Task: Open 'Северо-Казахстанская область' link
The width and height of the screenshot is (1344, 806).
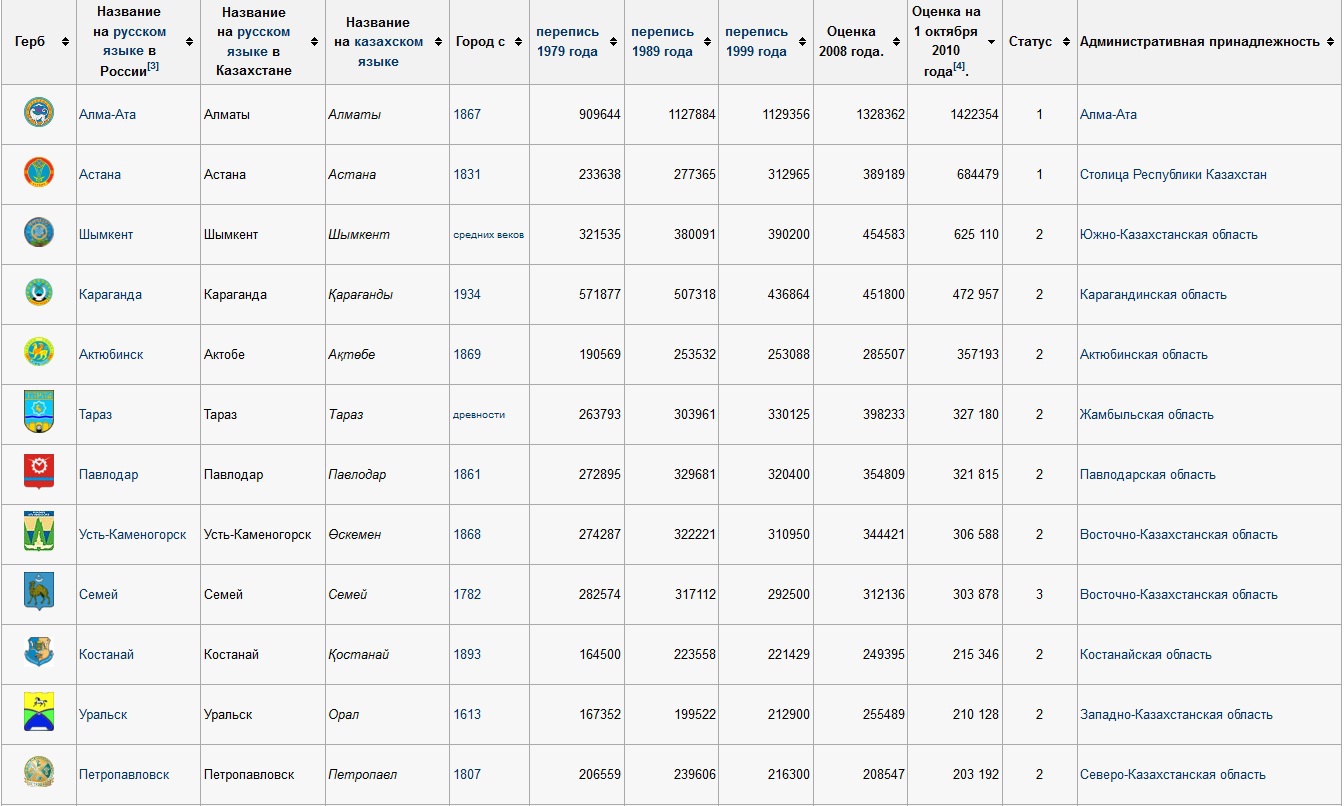Action: coord(1173,774)
